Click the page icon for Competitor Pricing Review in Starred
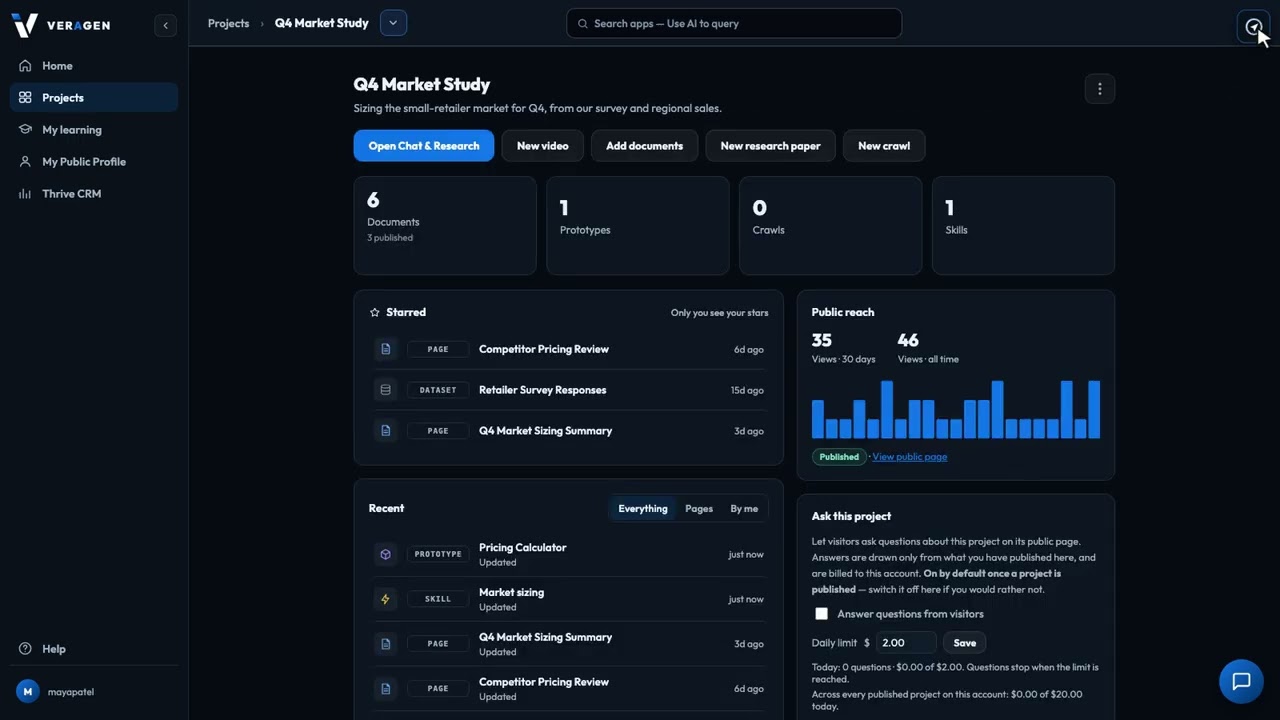Screen dimensions: 1280x720 click(386, 349)
